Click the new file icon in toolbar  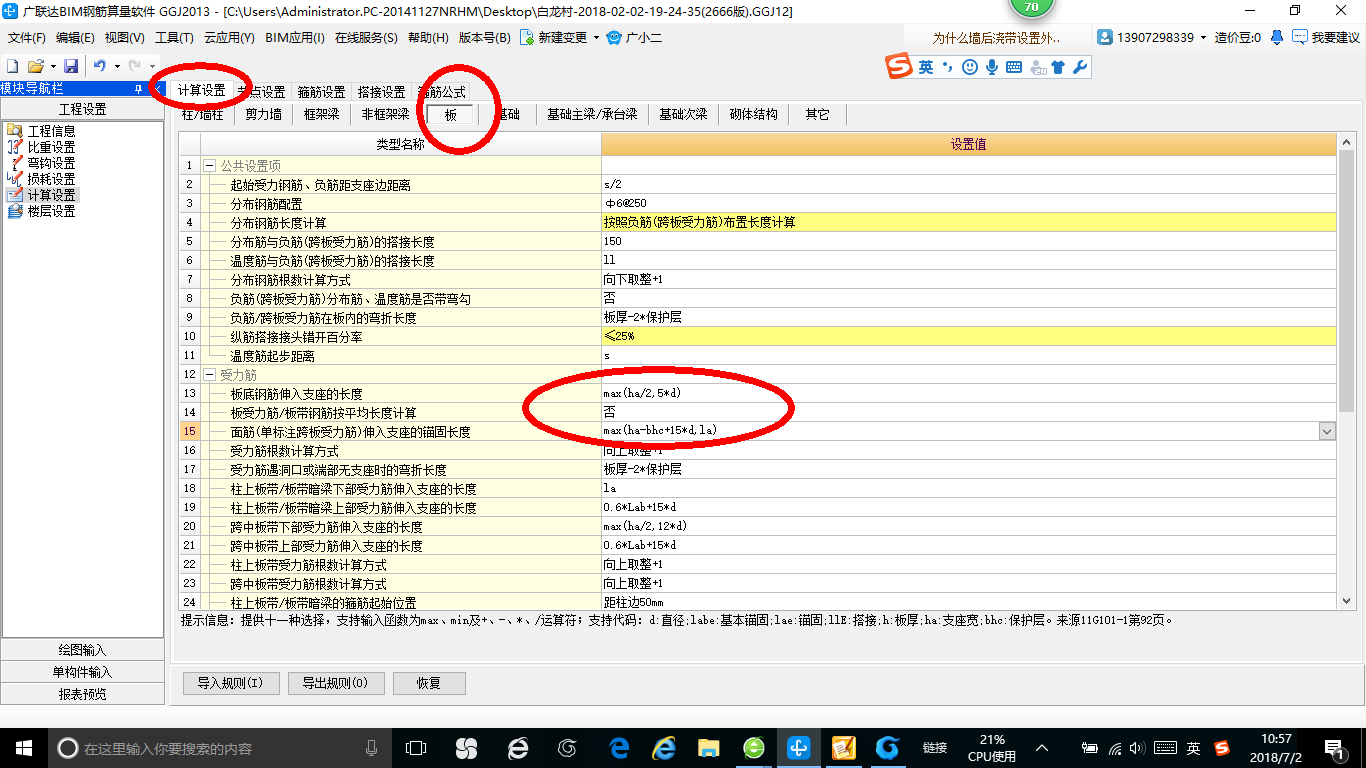pyautogui.click(x=13, y=66)
